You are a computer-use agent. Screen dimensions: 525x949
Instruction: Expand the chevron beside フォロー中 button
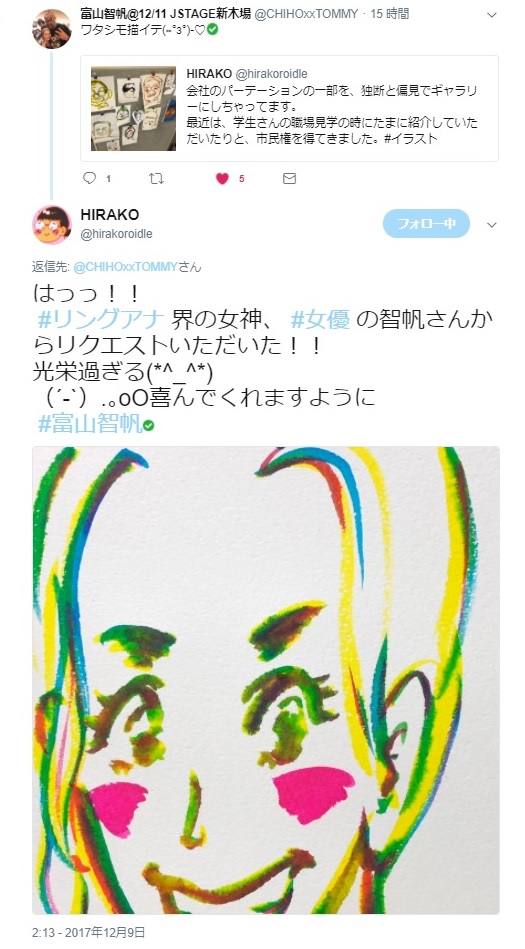click(x=491, y=225)
